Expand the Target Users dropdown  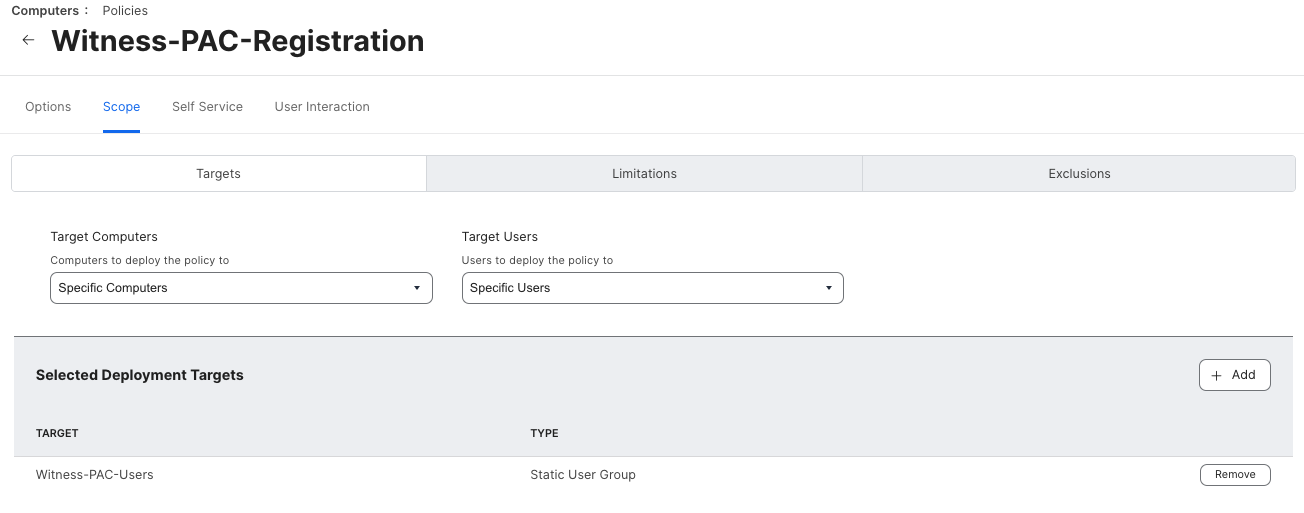point(652,288)
